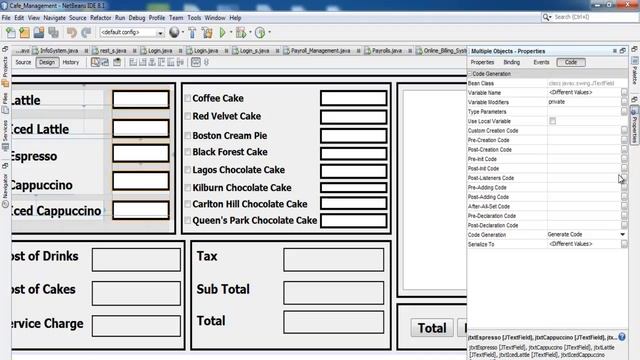Click the Open Project toolbar icon

coord(39,33)
